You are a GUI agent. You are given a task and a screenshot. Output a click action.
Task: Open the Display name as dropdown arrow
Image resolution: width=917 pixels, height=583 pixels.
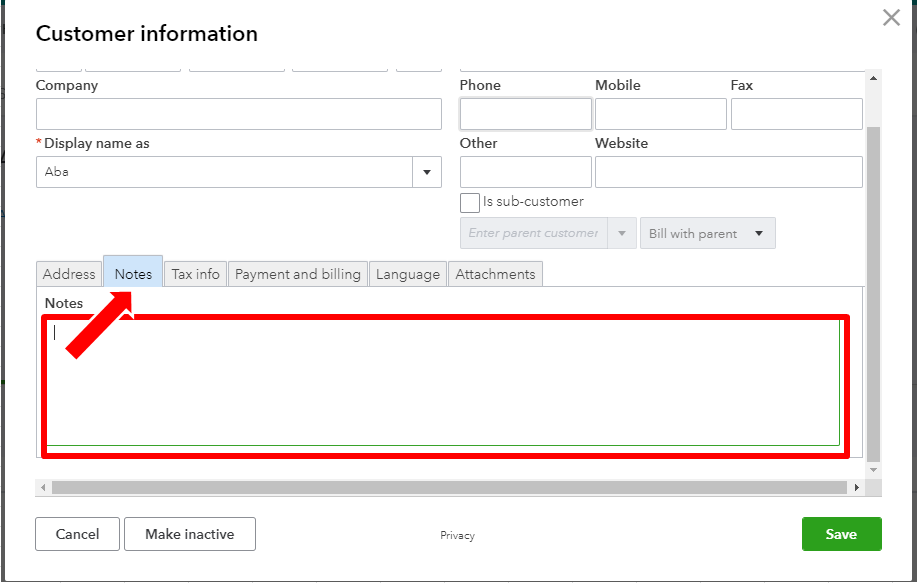tap(427, 172)
